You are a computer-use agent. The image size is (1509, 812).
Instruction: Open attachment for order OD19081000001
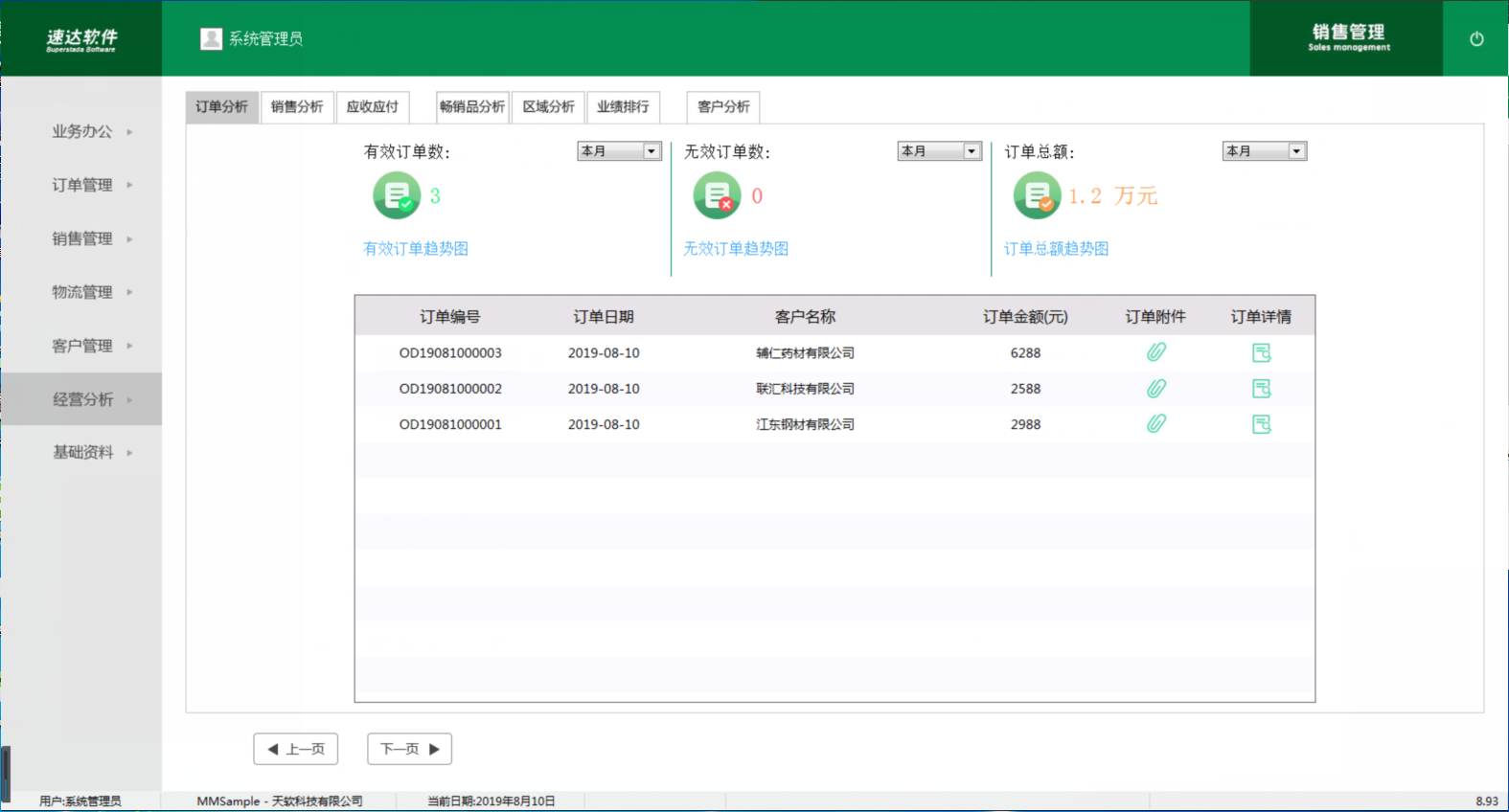click(x=1156, y=423)
